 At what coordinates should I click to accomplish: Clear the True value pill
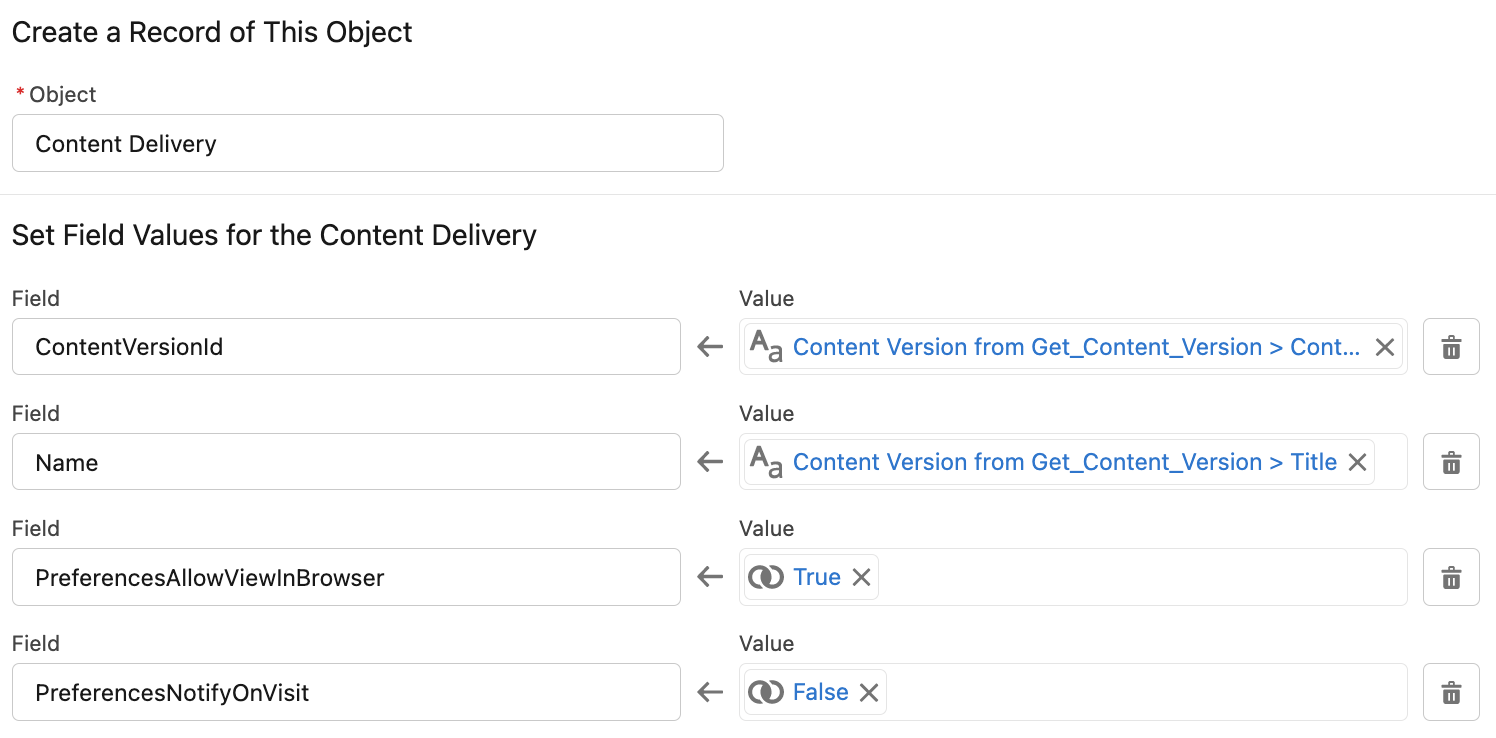coord(862,577)
